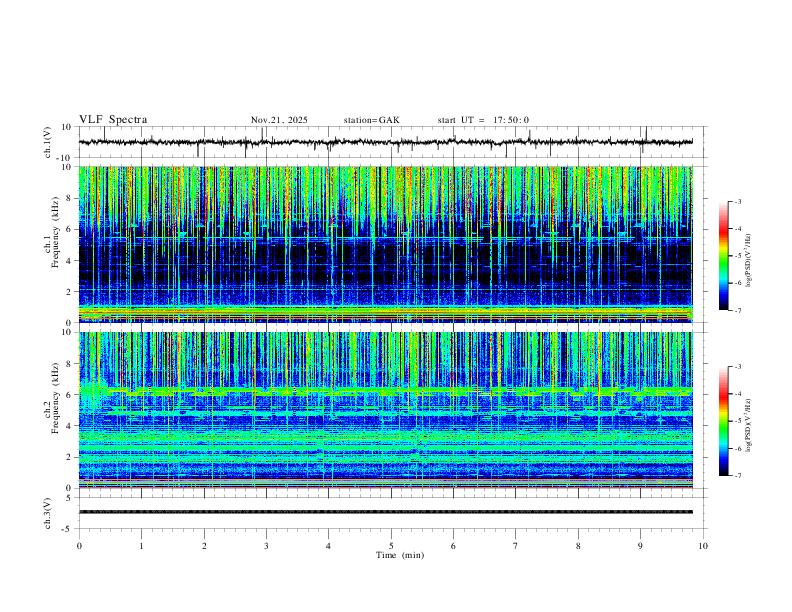
Task: Click the 'VLF Spectra' title text
Action: 113,120
